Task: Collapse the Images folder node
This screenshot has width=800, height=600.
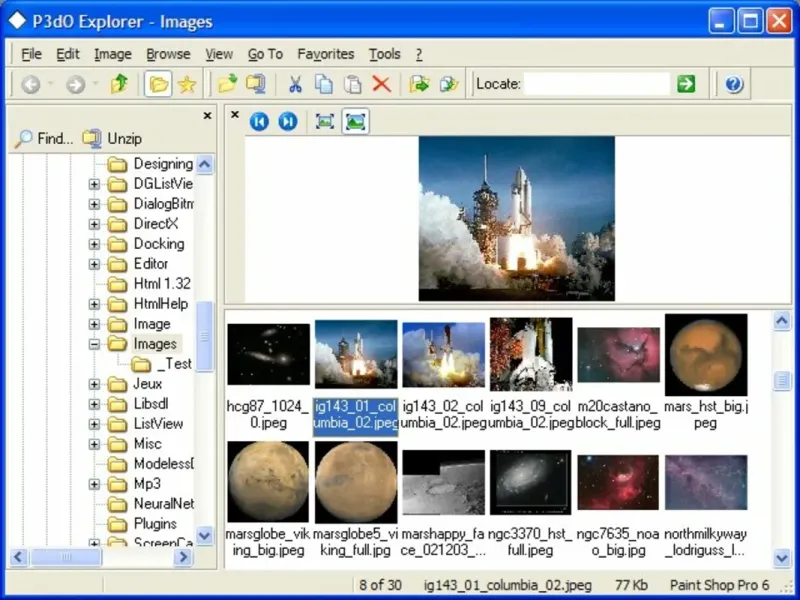Action: pyautogui.click(x=95, y=344)
